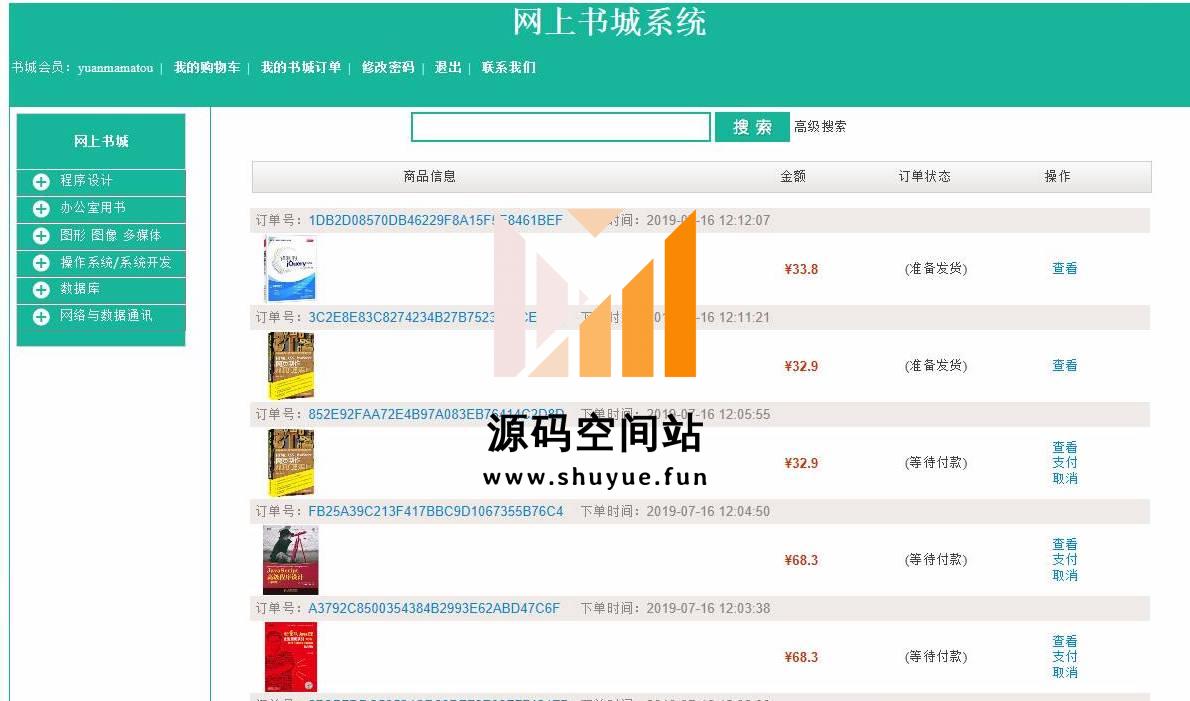Click 取消 for the 12:05:55 order
Viewport: 1190px width, 701px height.
pos(1065,479)
